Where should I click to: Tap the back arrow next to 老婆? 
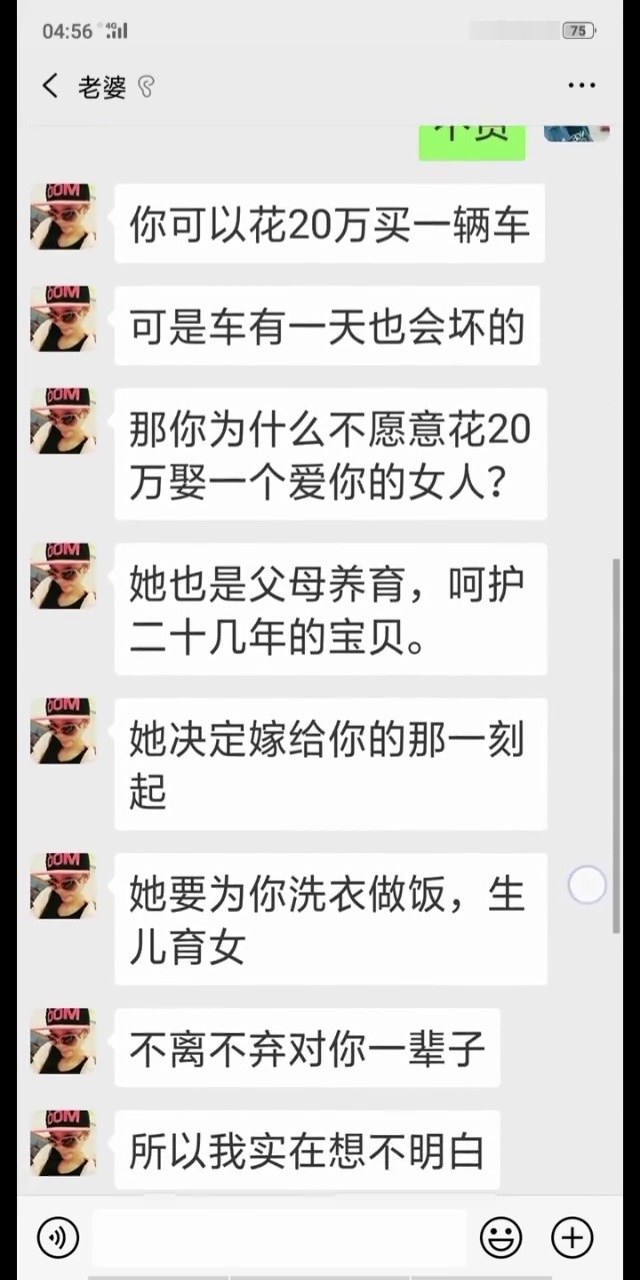click(x=50, y=86)
